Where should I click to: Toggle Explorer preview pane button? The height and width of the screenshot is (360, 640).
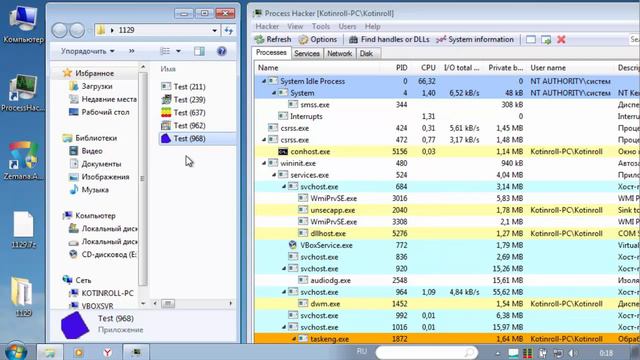coord(199,51)
